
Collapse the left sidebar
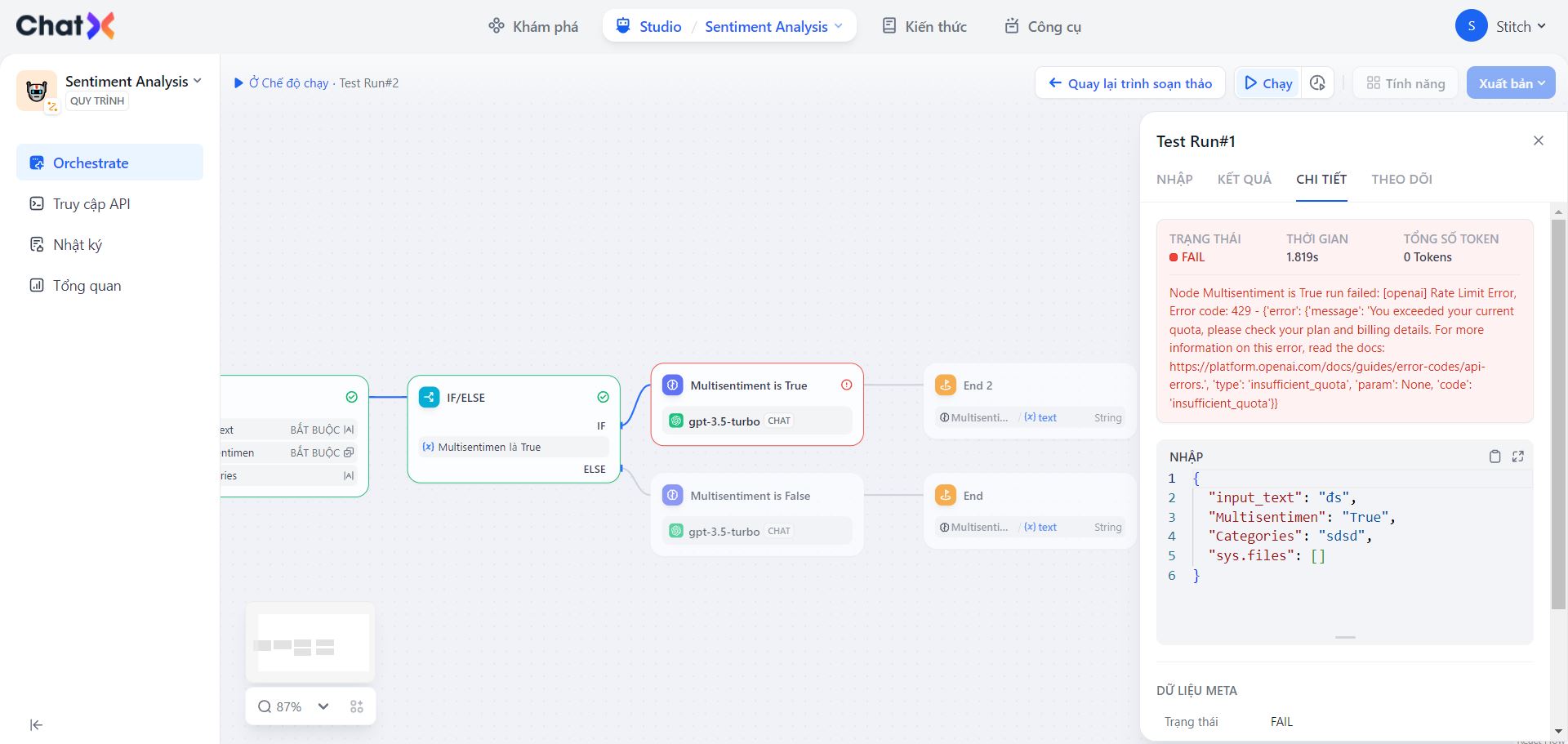point(36,725)
